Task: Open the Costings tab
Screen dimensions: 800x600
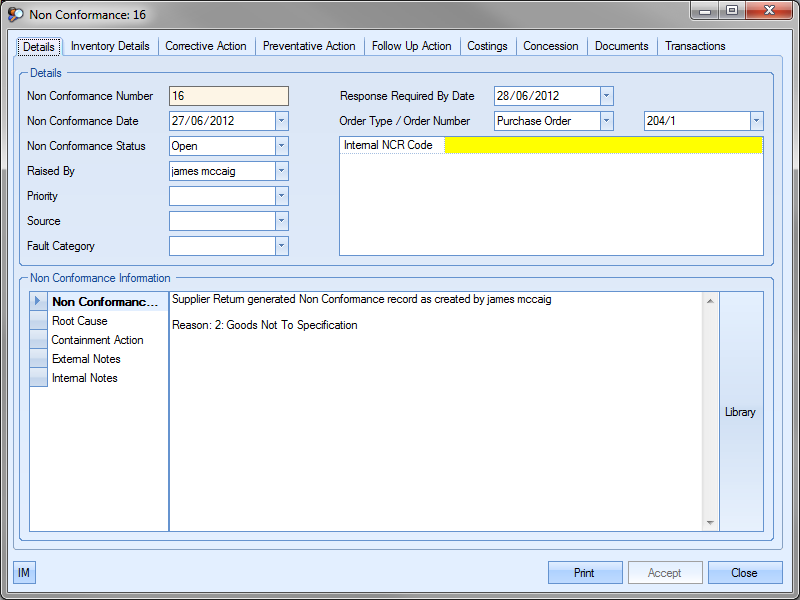Action: click(x=487, y=46)
